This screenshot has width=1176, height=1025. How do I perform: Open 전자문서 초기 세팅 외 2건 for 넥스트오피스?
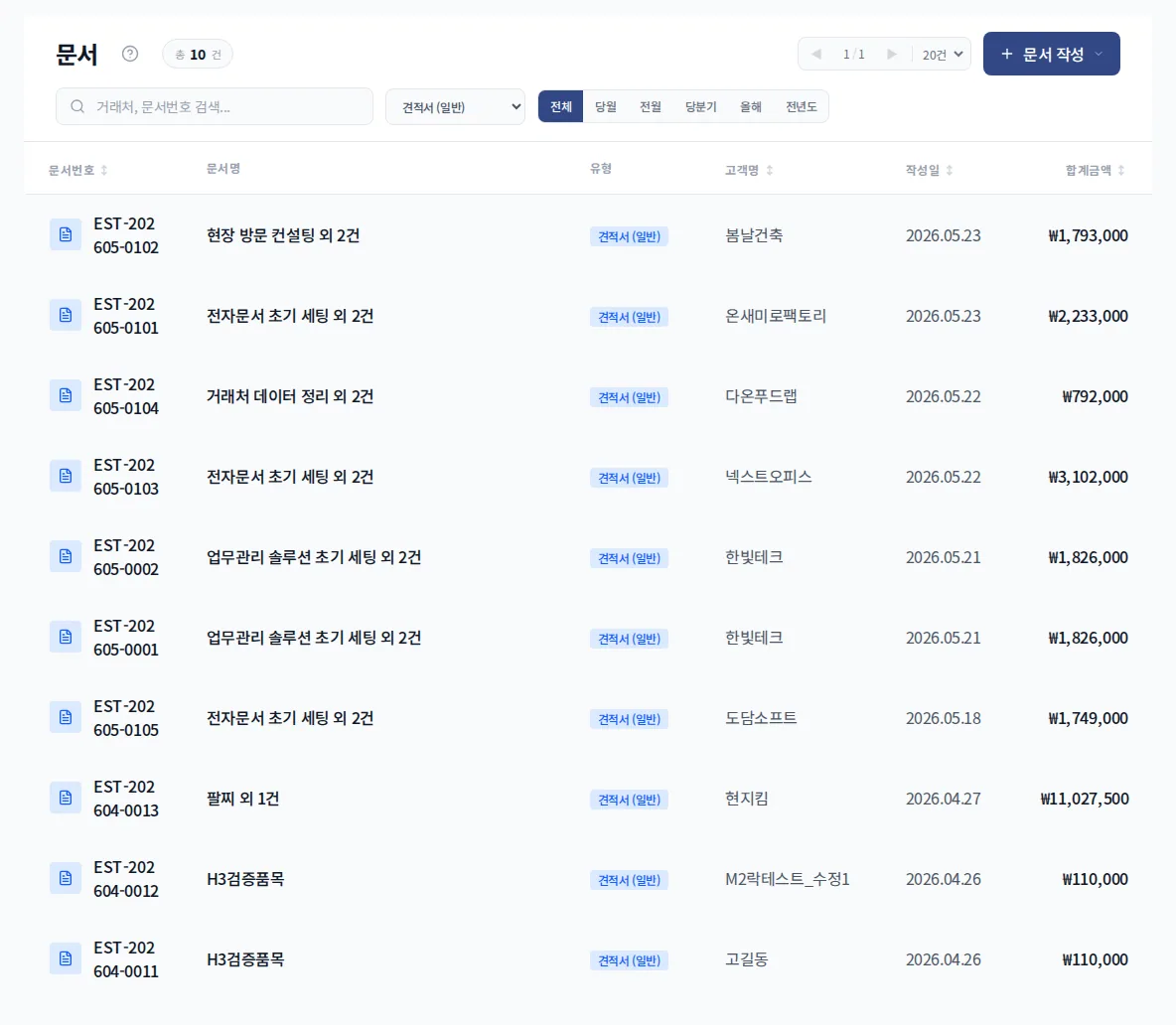point(289,477)
